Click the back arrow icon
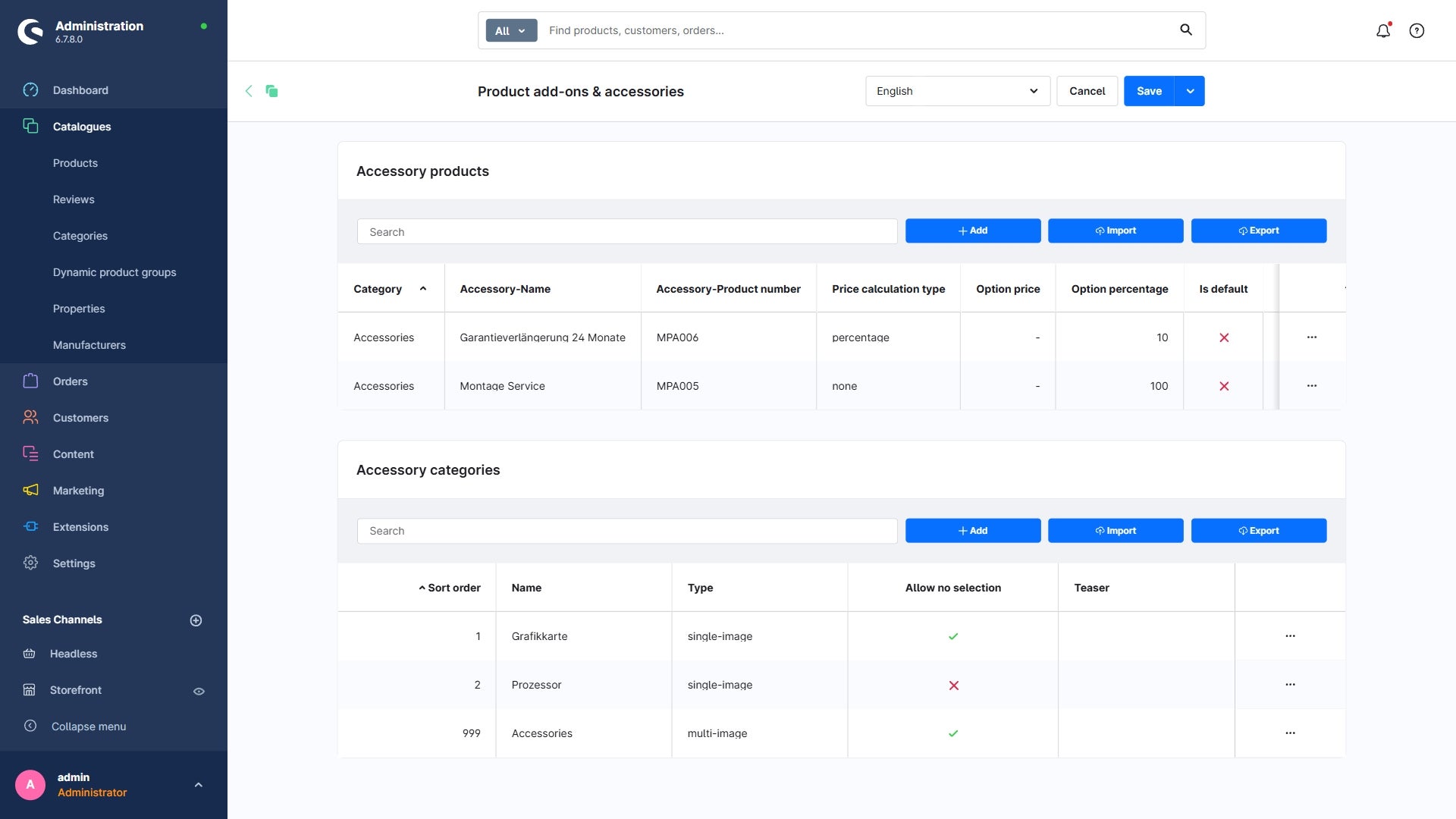This screenshot has width=1456, height=819. point(249,91)
